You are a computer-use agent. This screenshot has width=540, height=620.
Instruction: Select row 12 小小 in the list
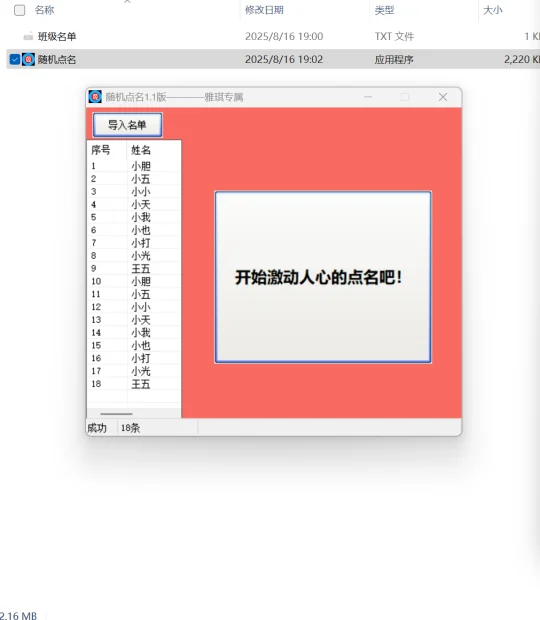point(134,307)
